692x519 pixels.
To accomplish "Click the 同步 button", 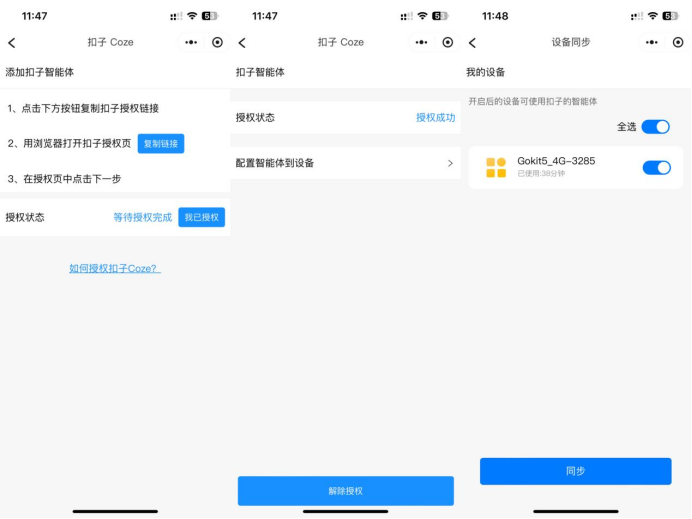I will point(575,471).
